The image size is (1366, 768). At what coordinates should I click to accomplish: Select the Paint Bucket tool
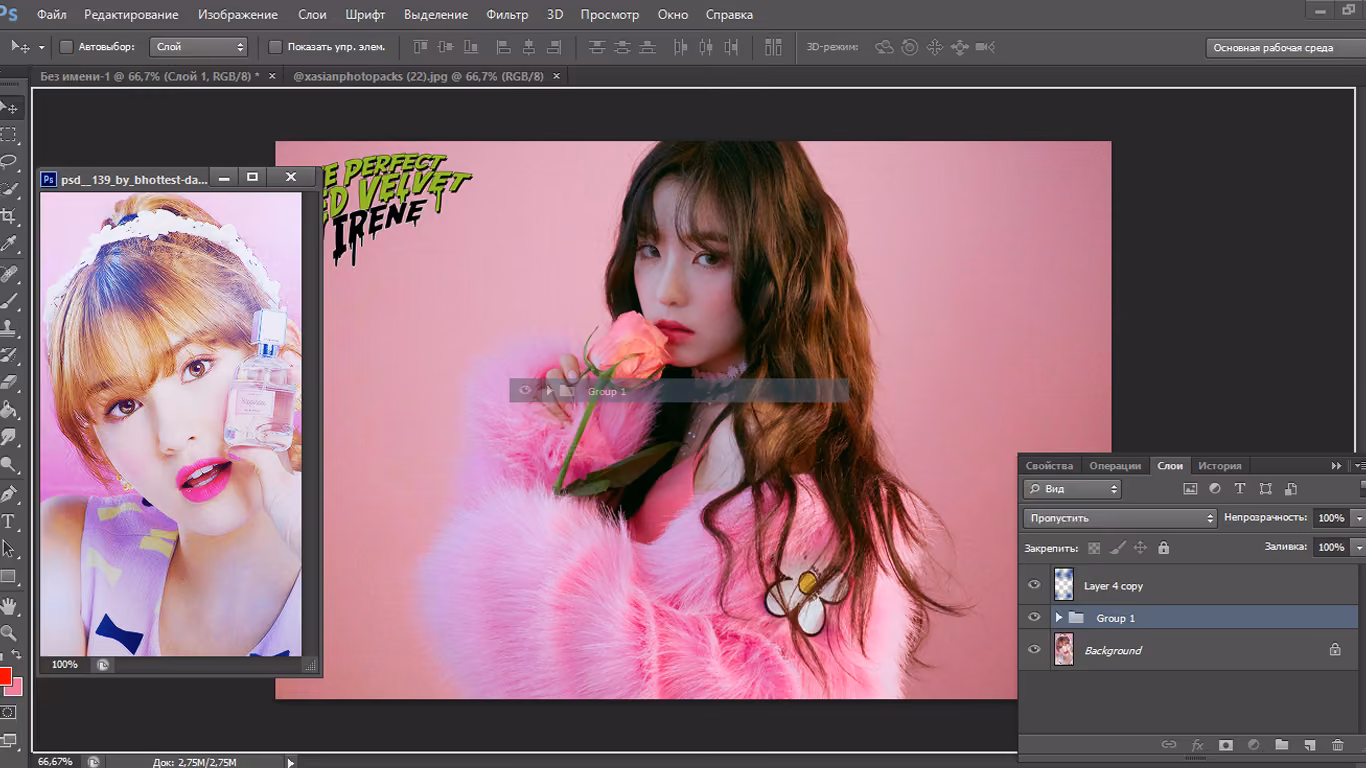[9, 410]
